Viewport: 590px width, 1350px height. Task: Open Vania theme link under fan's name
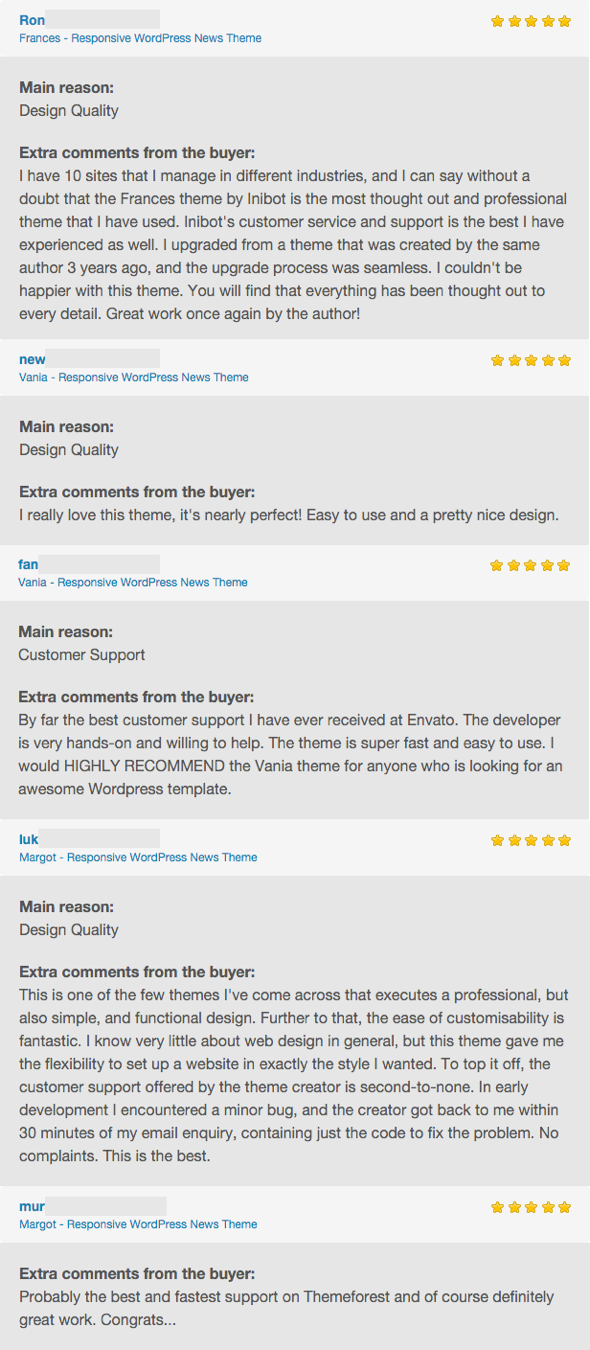(x=133, y=582)
